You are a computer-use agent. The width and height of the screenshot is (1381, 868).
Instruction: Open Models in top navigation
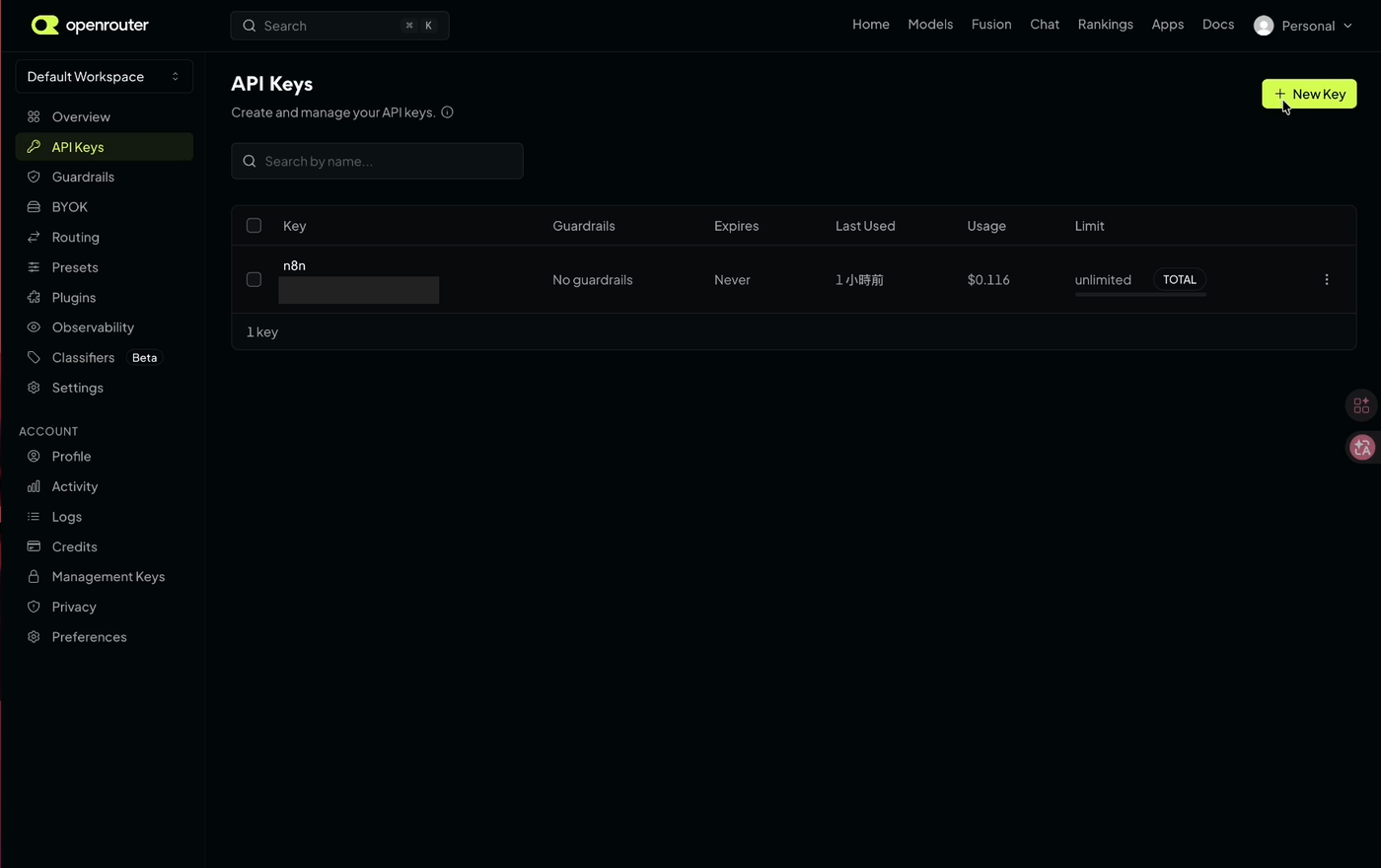pyautogui.click(x=930, y=25)
